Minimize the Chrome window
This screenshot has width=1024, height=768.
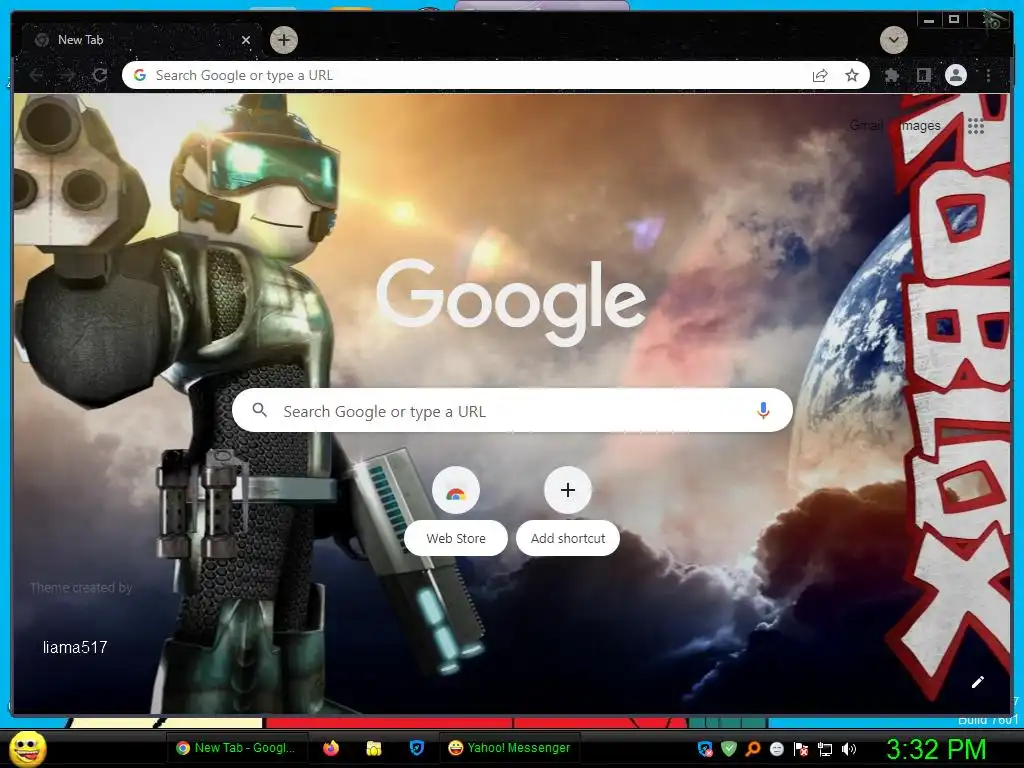tap(929, 20)
